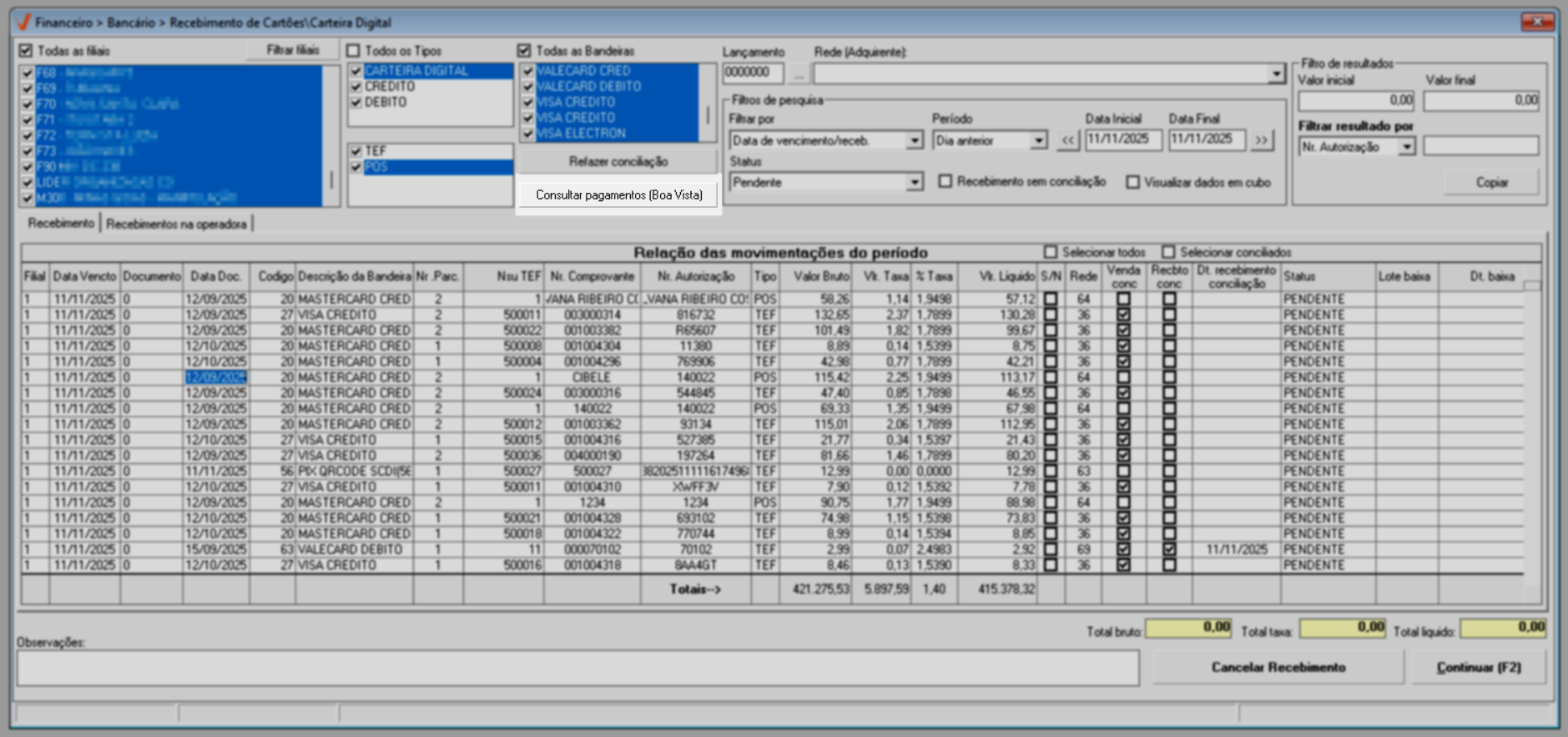Check Recebimento sem conciliação option
The height and width of the screenshot is (737, 1568).
[x=945, y=181]
